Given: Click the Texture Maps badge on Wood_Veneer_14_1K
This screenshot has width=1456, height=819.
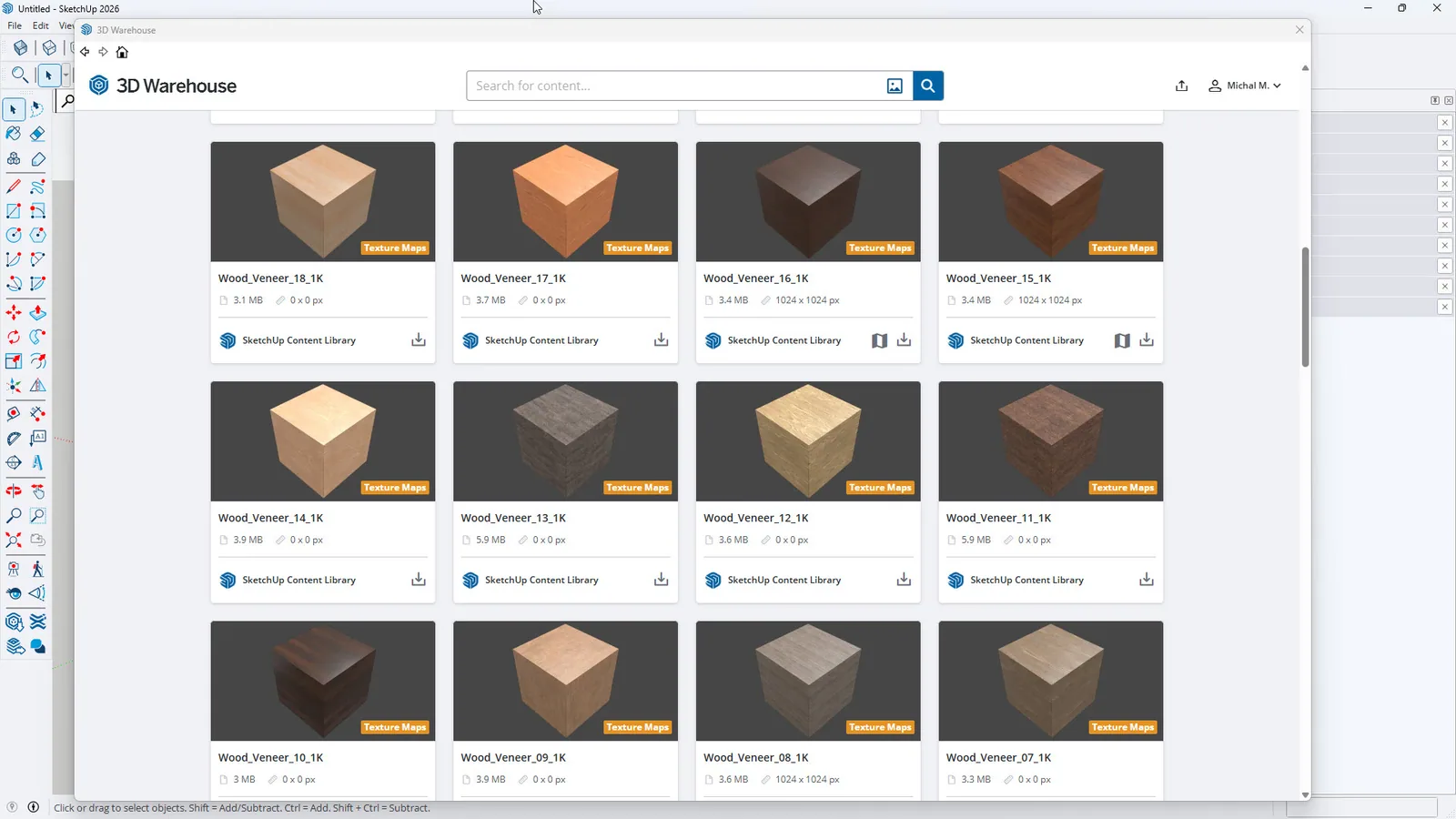Looking at the screenshot, I should (x=395, y=488).
